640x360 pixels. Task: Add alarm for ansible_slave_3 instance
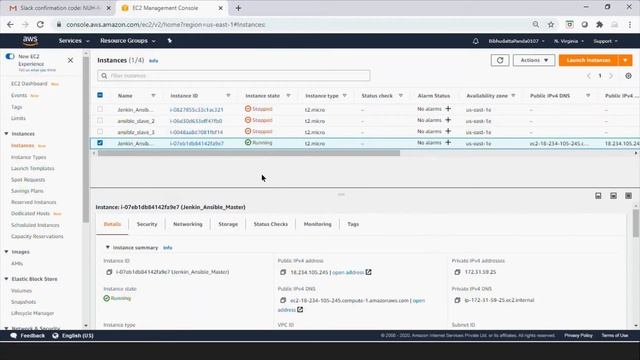(x=448, y=131)
